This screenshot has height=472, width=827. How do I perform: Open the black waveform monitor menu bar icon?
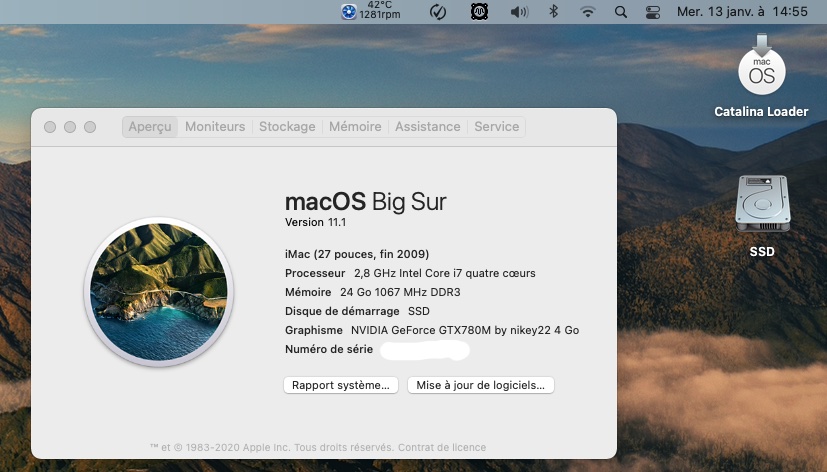click(x=479, y=12)
